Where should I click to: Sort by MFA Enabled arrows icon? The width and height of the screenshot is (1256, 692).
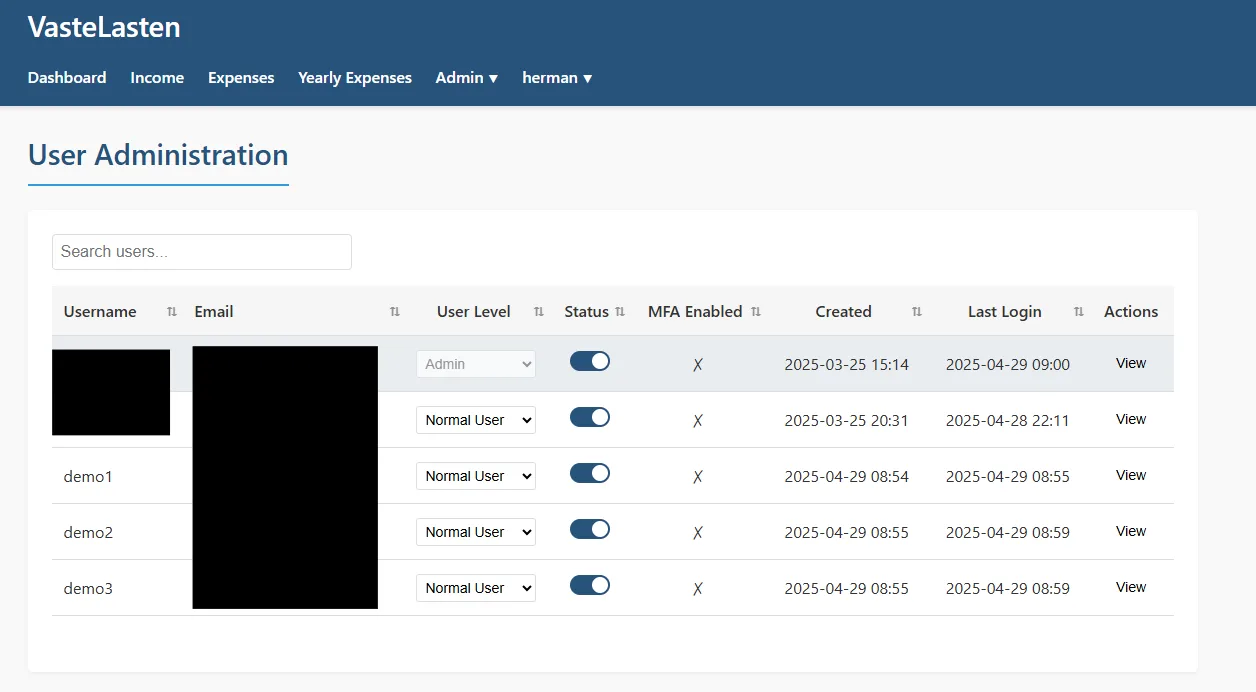(756, 312)
